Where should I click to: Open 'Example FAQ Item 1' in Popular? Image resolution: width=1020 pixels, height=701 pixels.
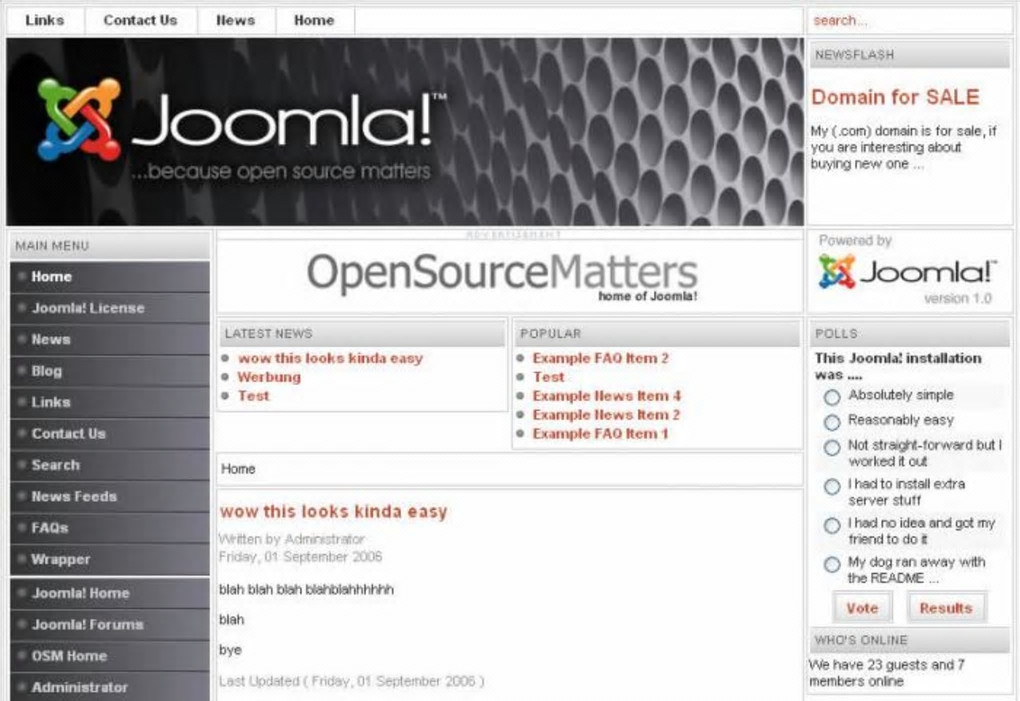pos(600,434)
